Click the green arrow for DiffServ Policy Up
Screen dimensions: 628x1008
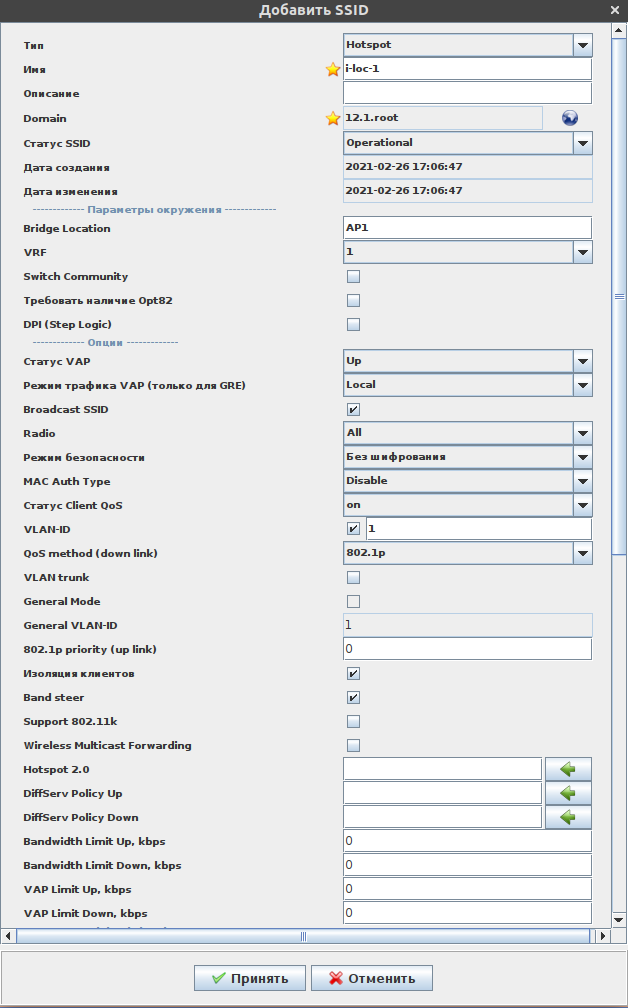[568, 793]
